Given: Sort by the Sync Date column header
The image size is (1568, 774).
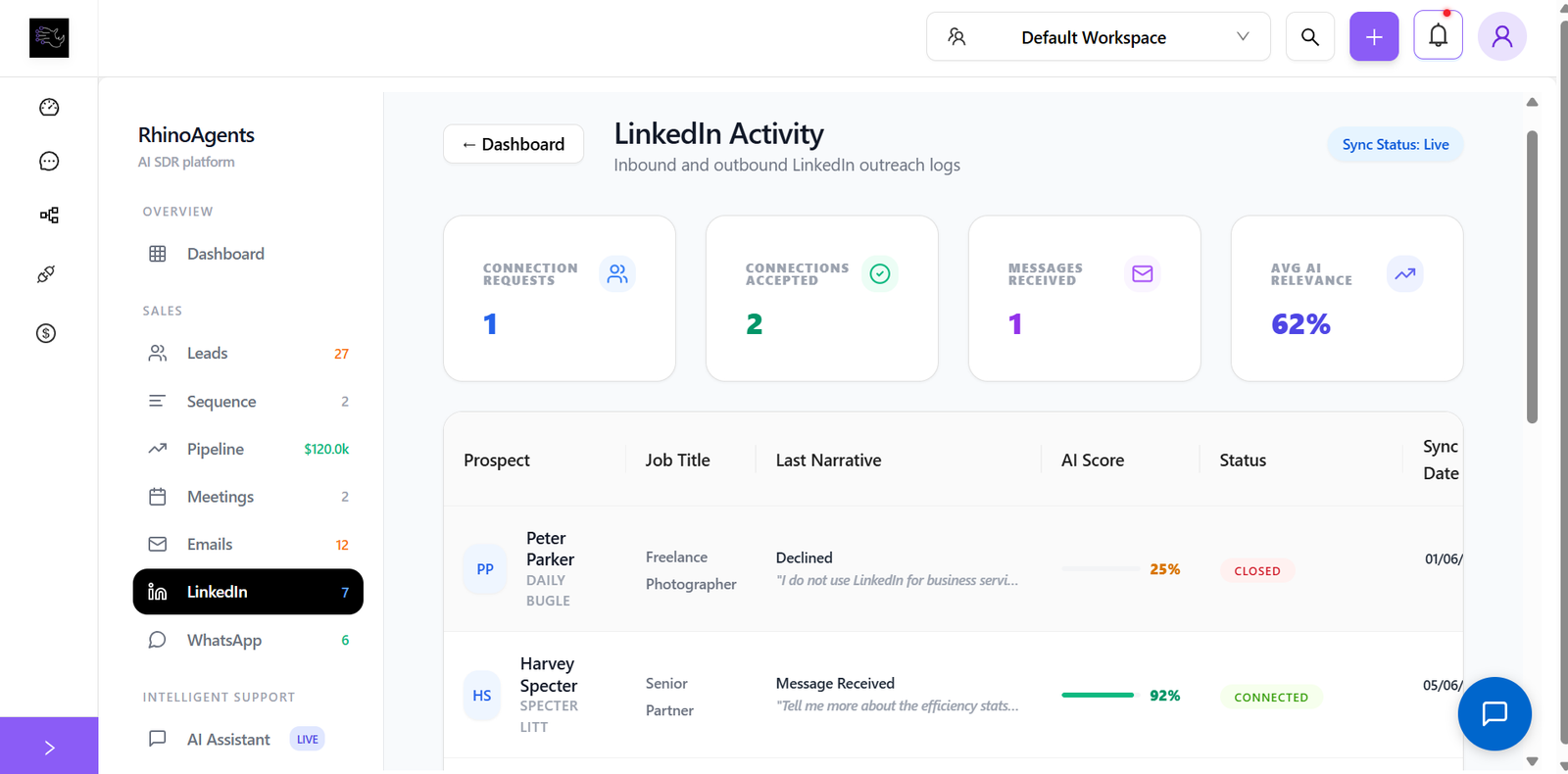Looking at the screenshot, I should [1441, 460].
